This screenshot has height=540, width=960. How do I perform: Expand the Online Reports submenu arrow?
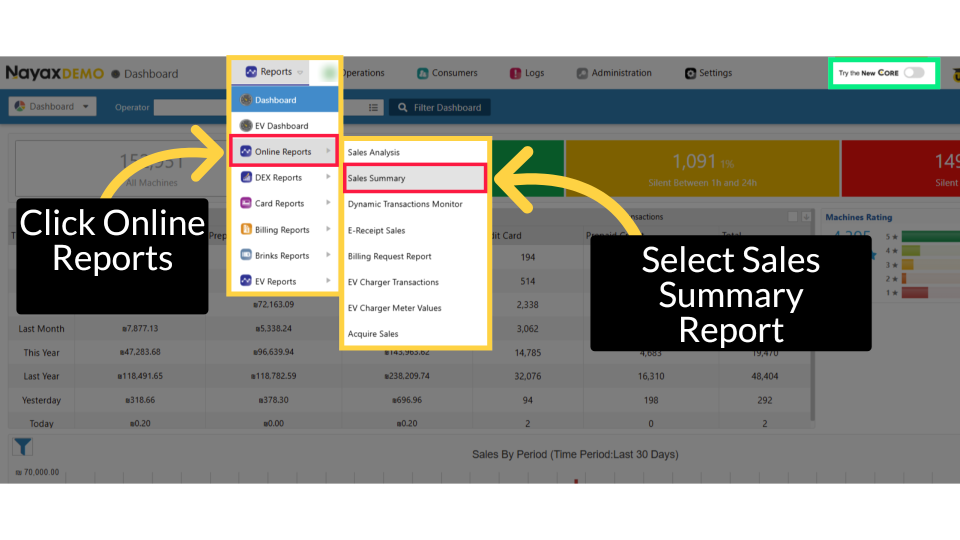tap(328, 151)
